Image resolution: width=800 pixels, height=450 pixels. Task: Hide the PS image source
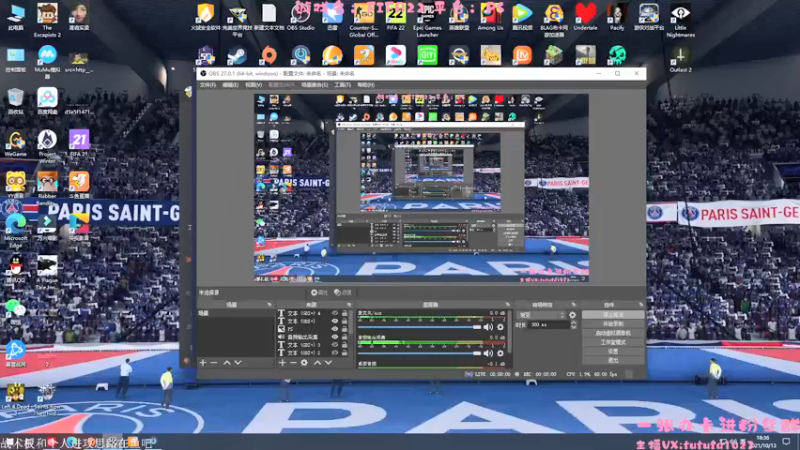pos(335,329)
